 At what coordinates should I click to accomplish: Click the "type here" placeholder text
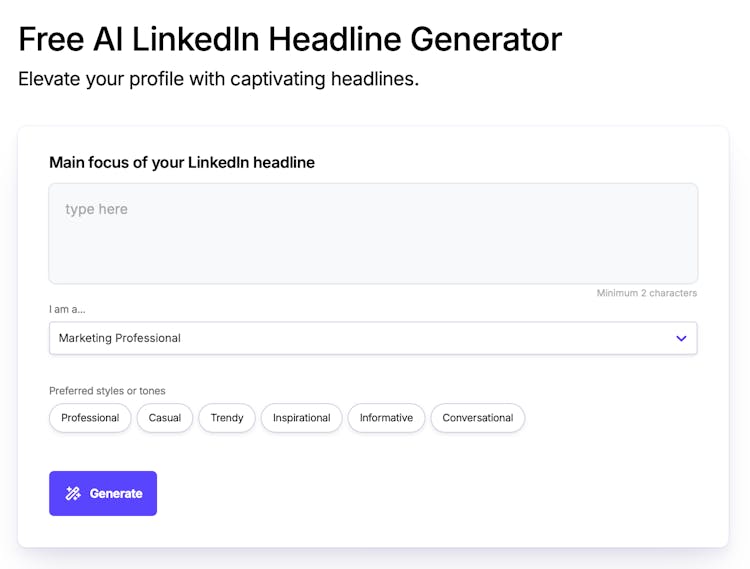pos(96,209)
